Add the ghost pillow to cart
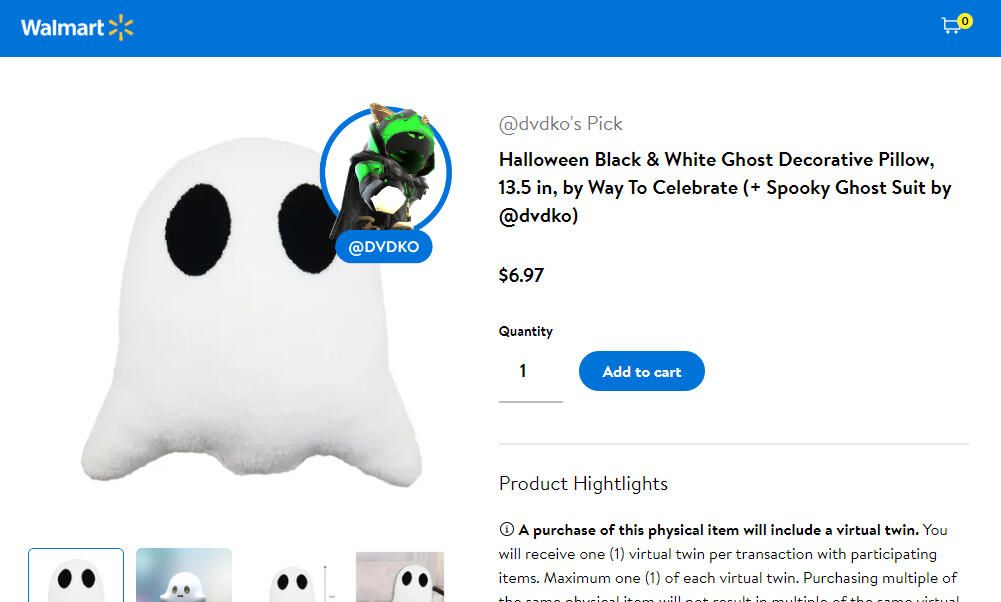Screen dimensions: 1001x602 tap(641, 371)
